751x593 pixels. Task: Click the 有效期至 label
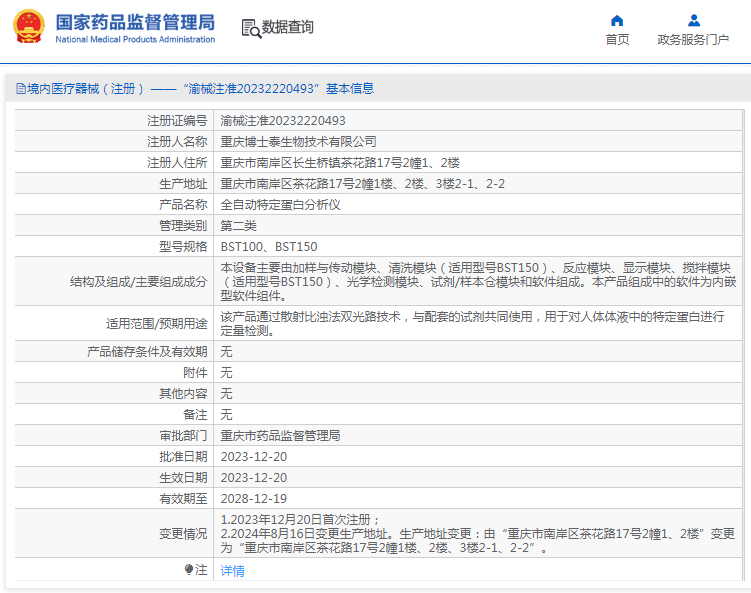(x=183, y=499)
